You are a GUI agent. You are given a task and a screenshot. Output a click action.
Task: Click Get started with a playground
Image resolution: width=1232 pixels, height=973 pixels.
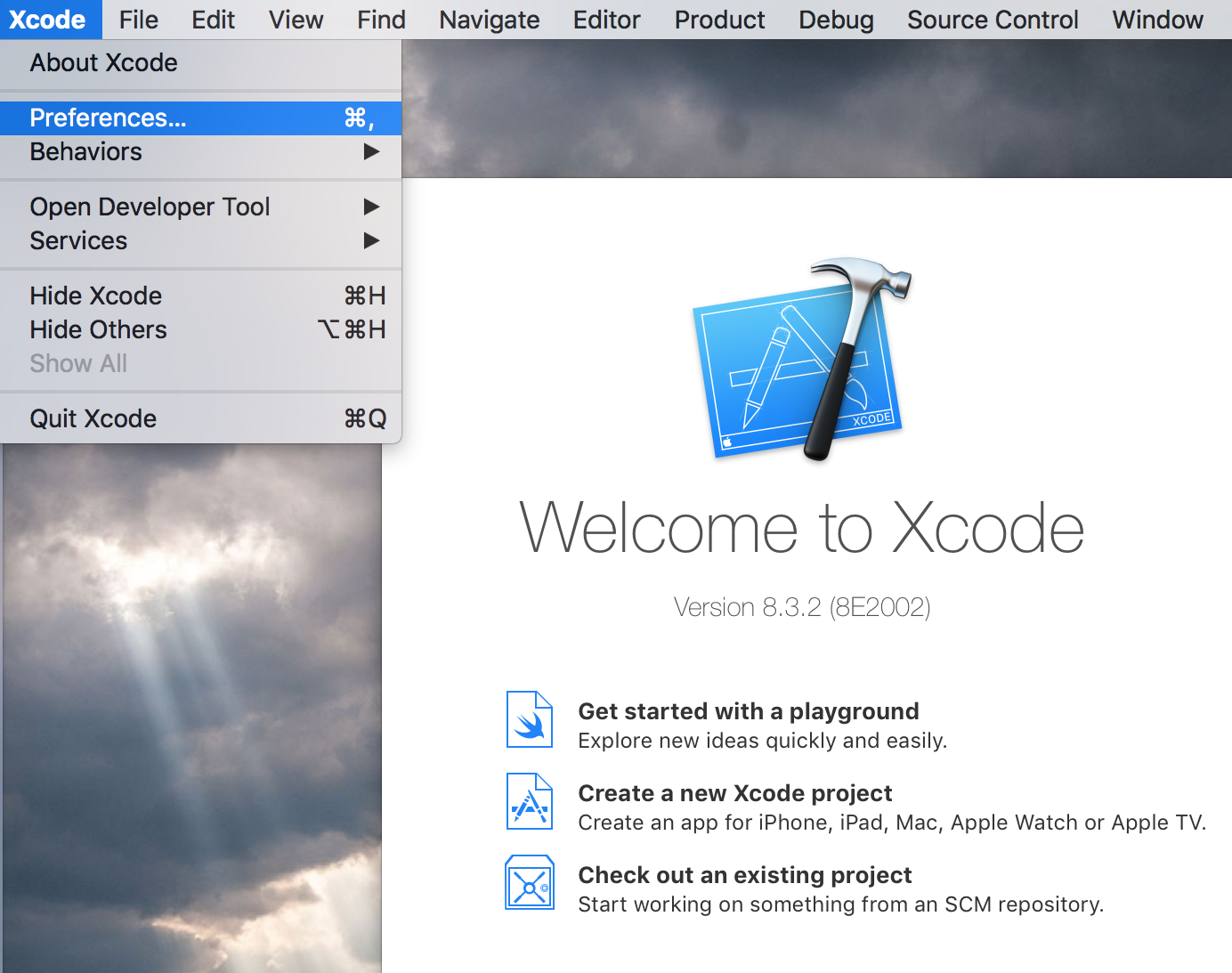[x=749, y=711]
